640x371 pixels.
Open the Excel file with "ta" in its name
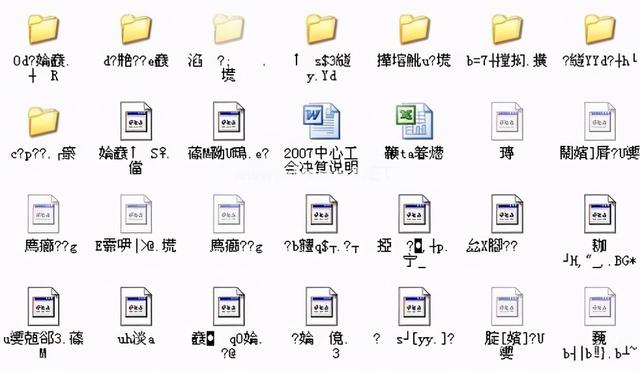(x=414, y=121)
